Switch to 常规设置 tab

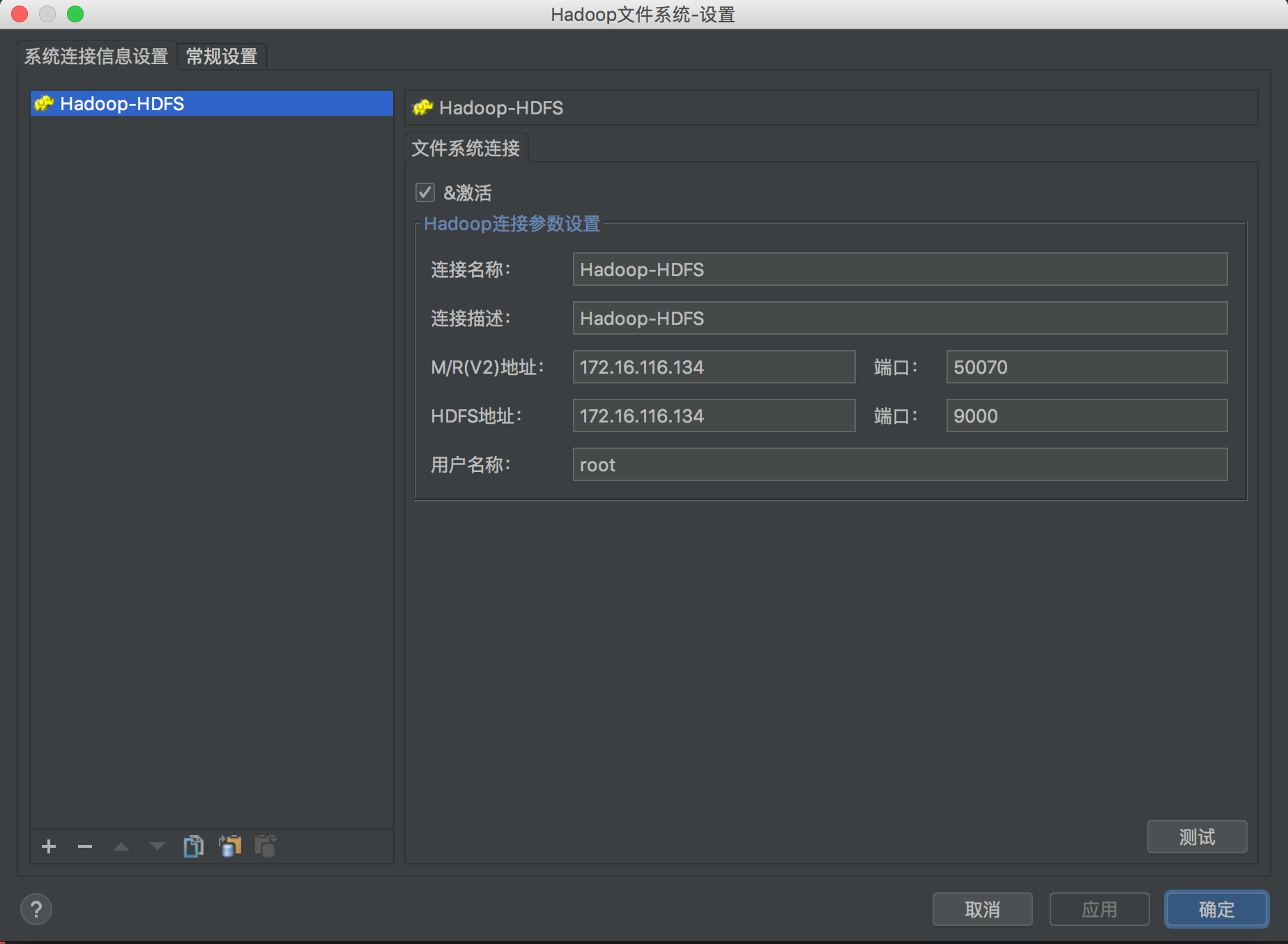click(222, 56)
